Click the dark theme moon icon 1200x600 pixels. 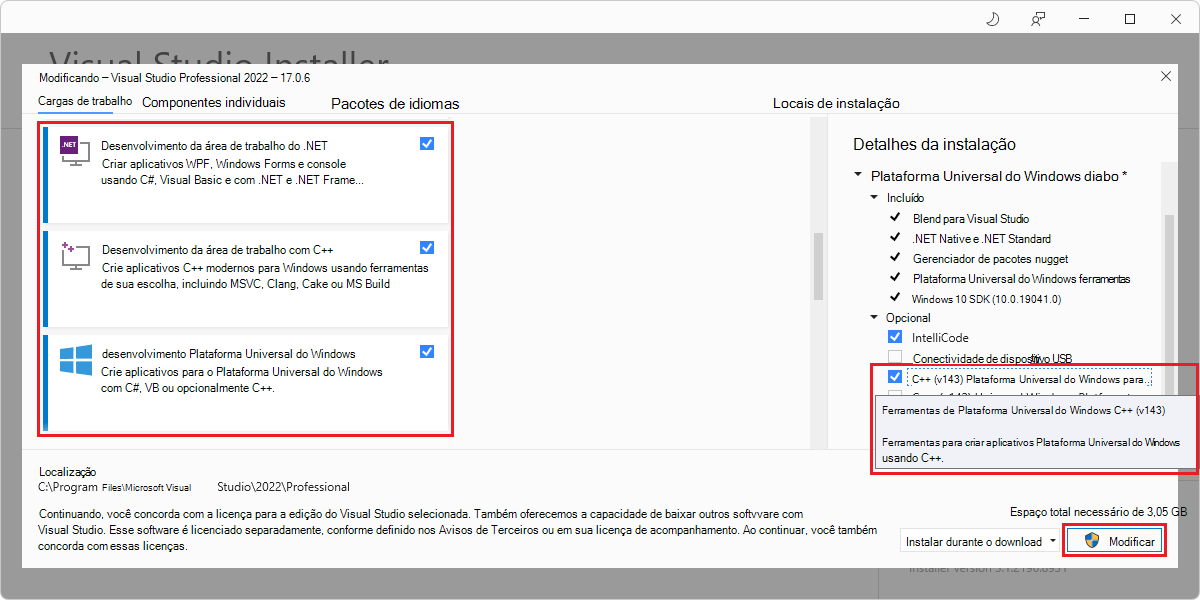(x=992, y=19)
